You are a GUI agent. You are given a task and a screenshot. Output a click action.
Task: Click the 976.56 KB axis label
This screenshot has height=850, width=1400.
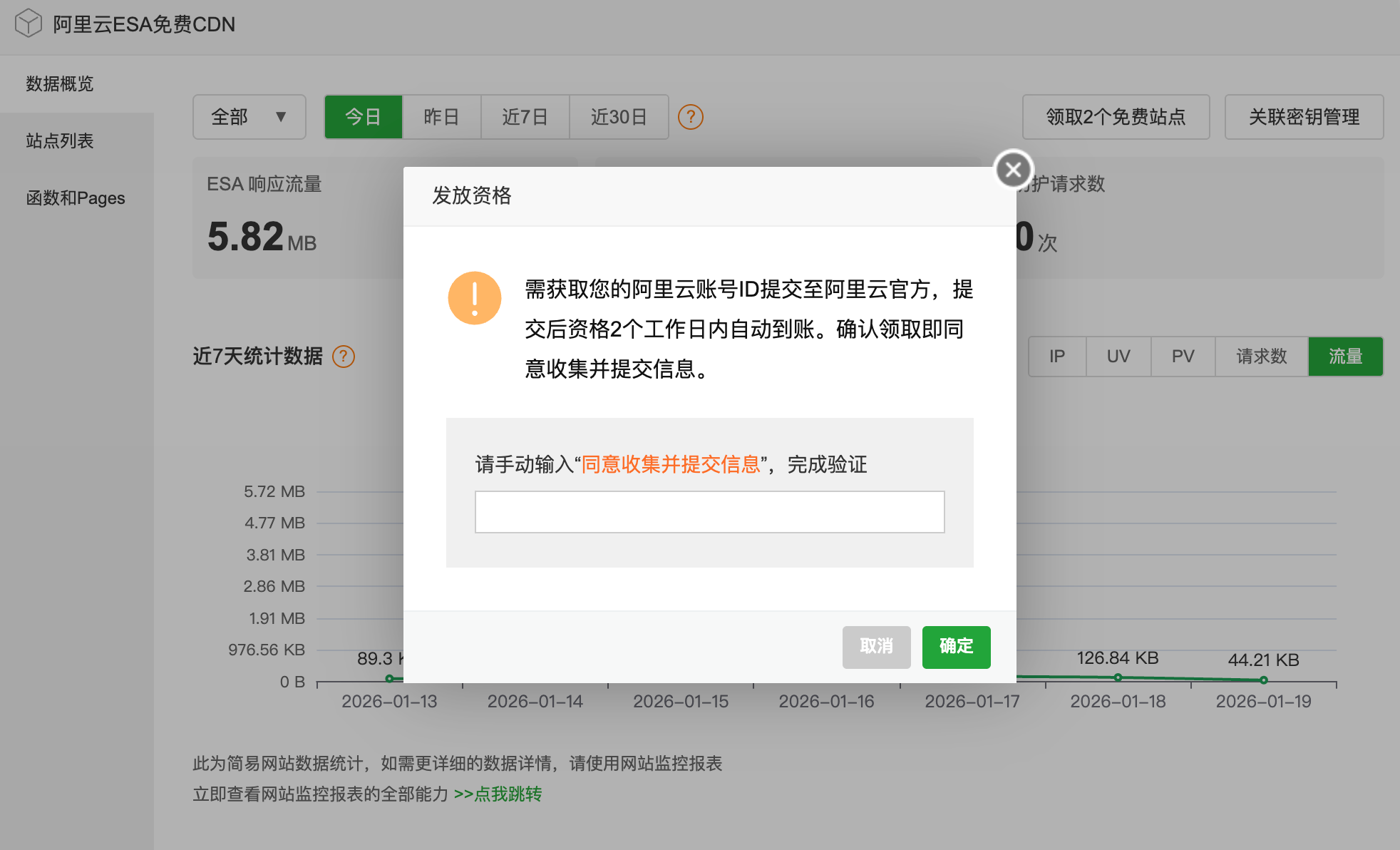click(x=267, y=650)
